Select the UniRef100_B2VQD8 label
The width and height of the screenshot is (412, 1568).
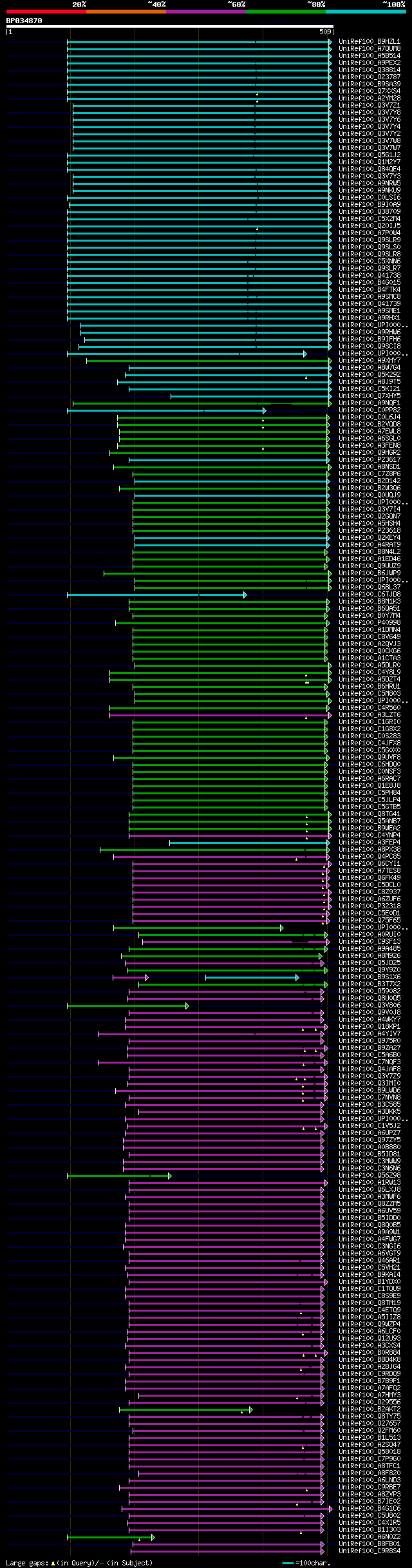click(x=370, y=425)
